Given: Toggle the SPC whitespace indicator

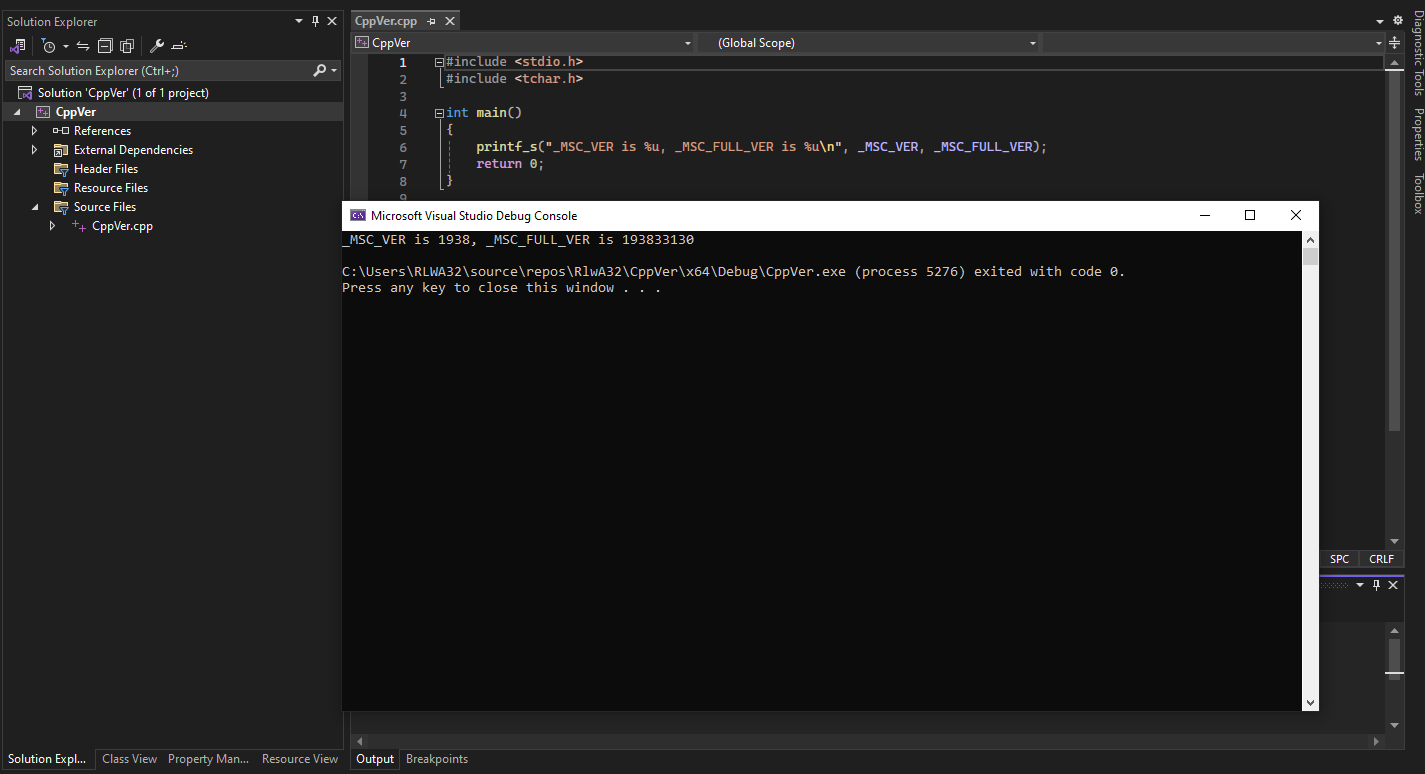Looking at the screenshot, I should tap(1339, 559).
